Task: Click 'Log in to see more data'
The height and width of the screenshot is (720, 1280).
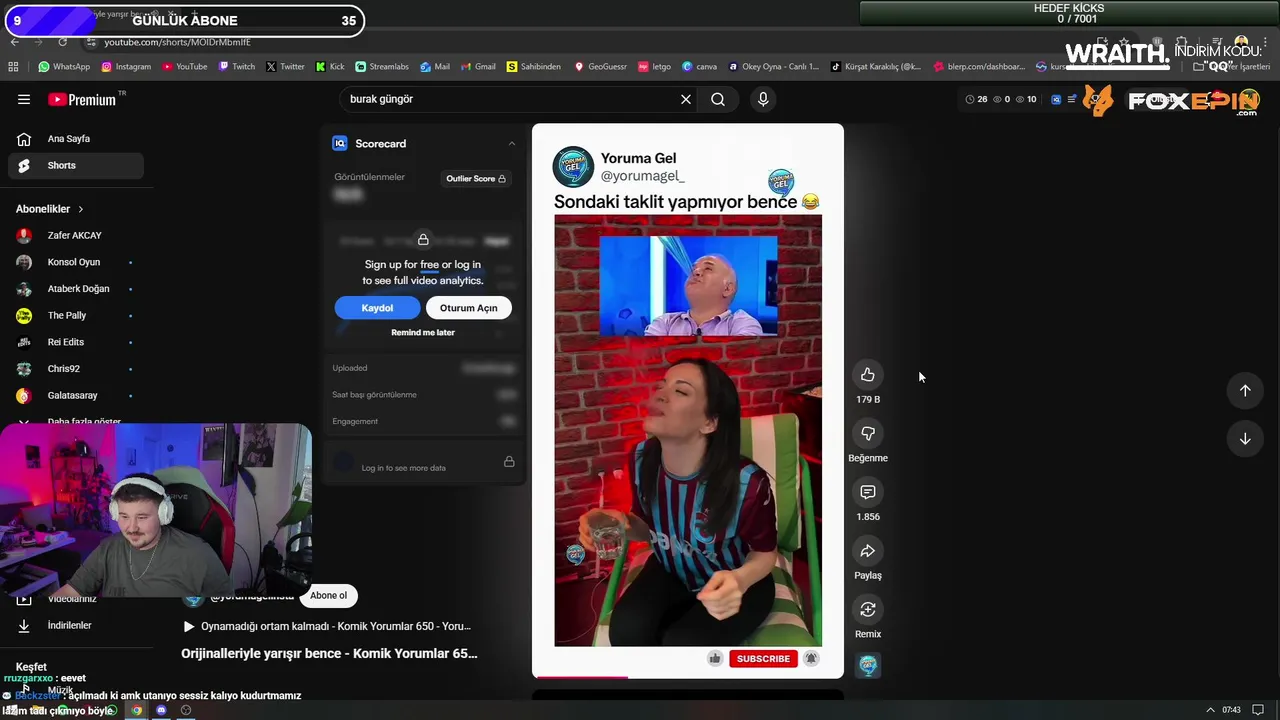Action: (404, 468)
